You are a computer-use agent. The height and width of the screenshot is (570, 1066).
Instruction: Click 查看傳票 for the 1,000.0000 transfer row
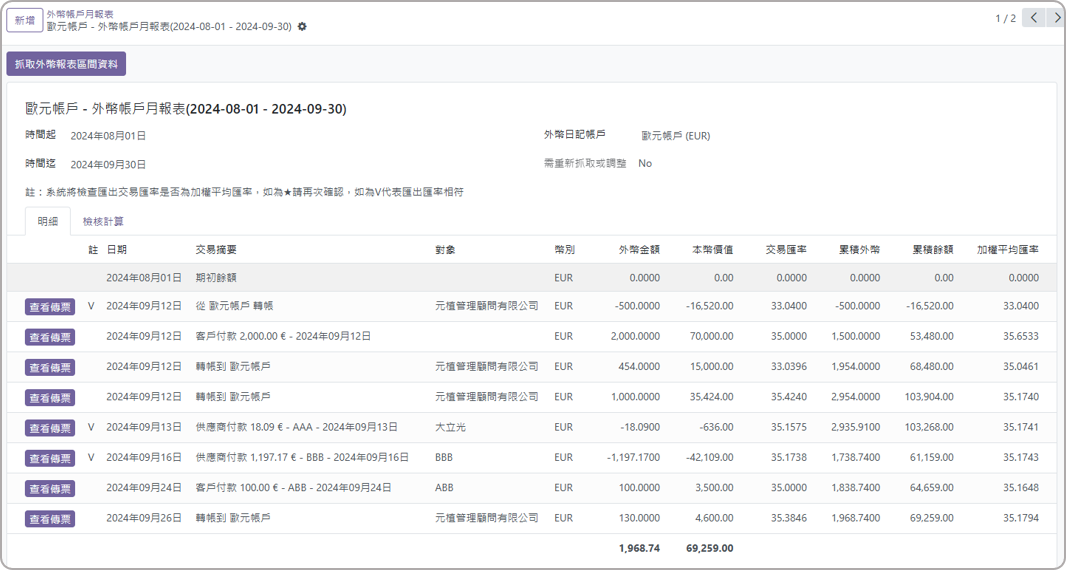[x=50, y=398]
